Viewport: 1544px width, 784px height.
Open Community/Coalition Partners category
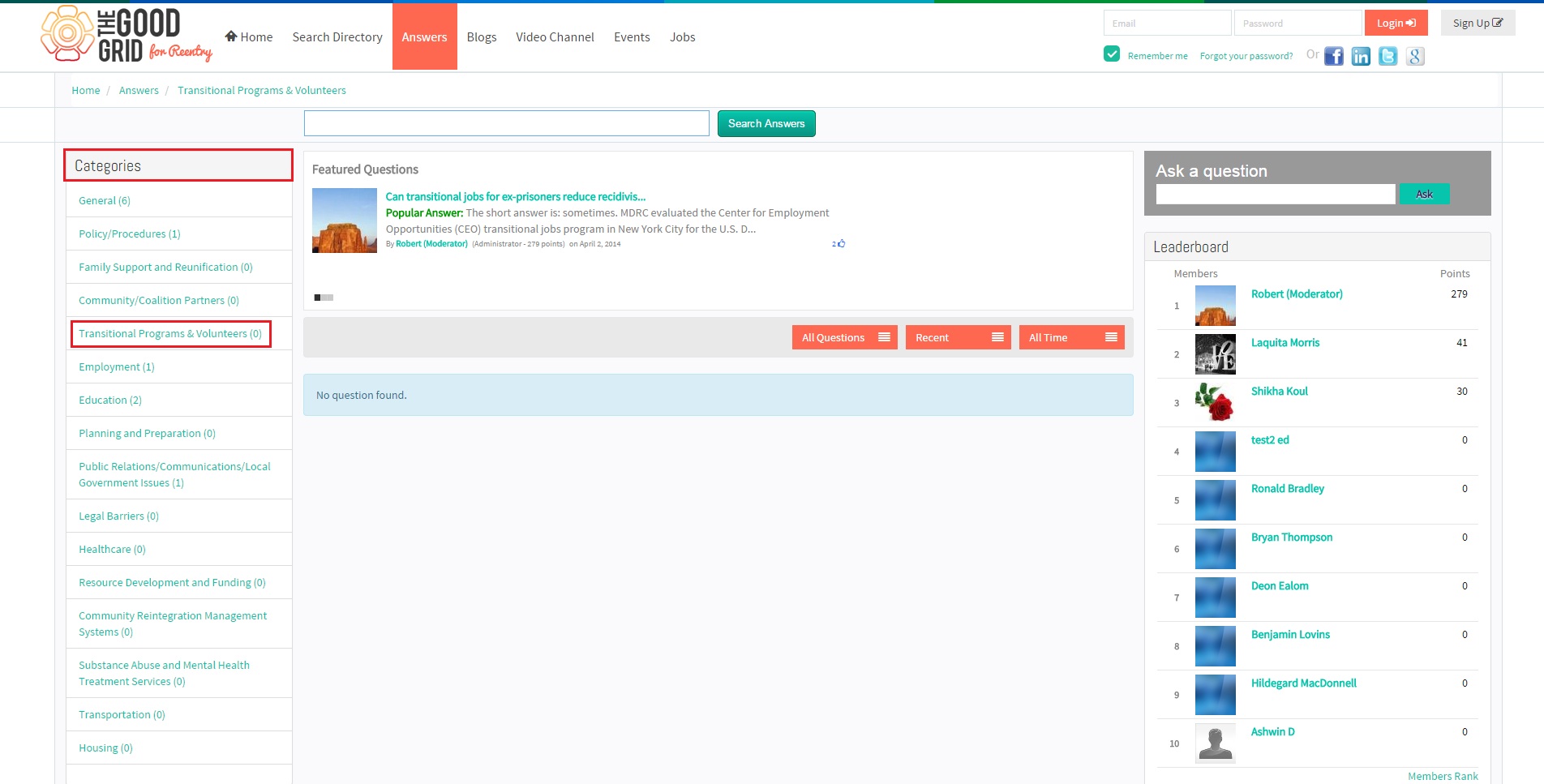click(159, 300)
